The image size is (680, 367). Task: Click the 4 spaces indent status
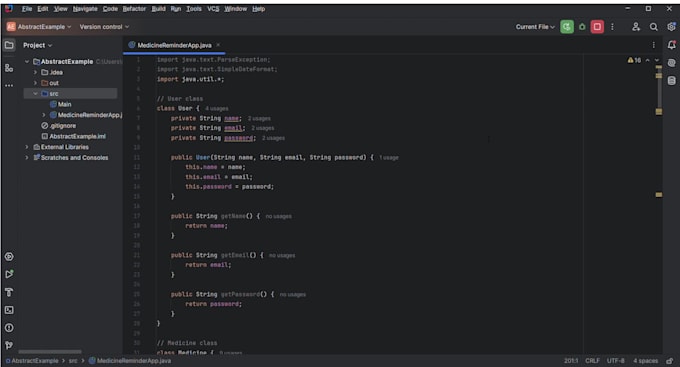(x=645, y=361)
